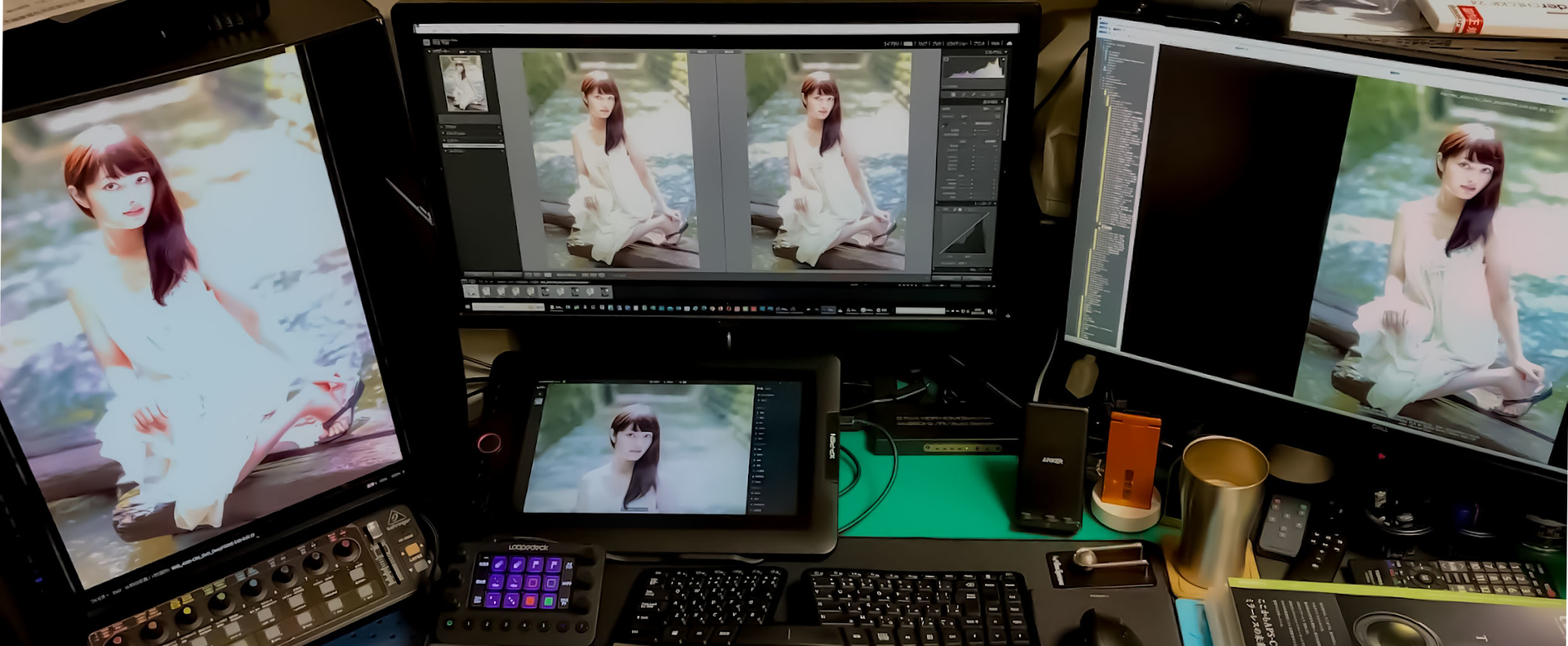This screenshot has height=646, width=1568.
Task: Open the Windows Start menu on center monitor
Action: point(468,308)
